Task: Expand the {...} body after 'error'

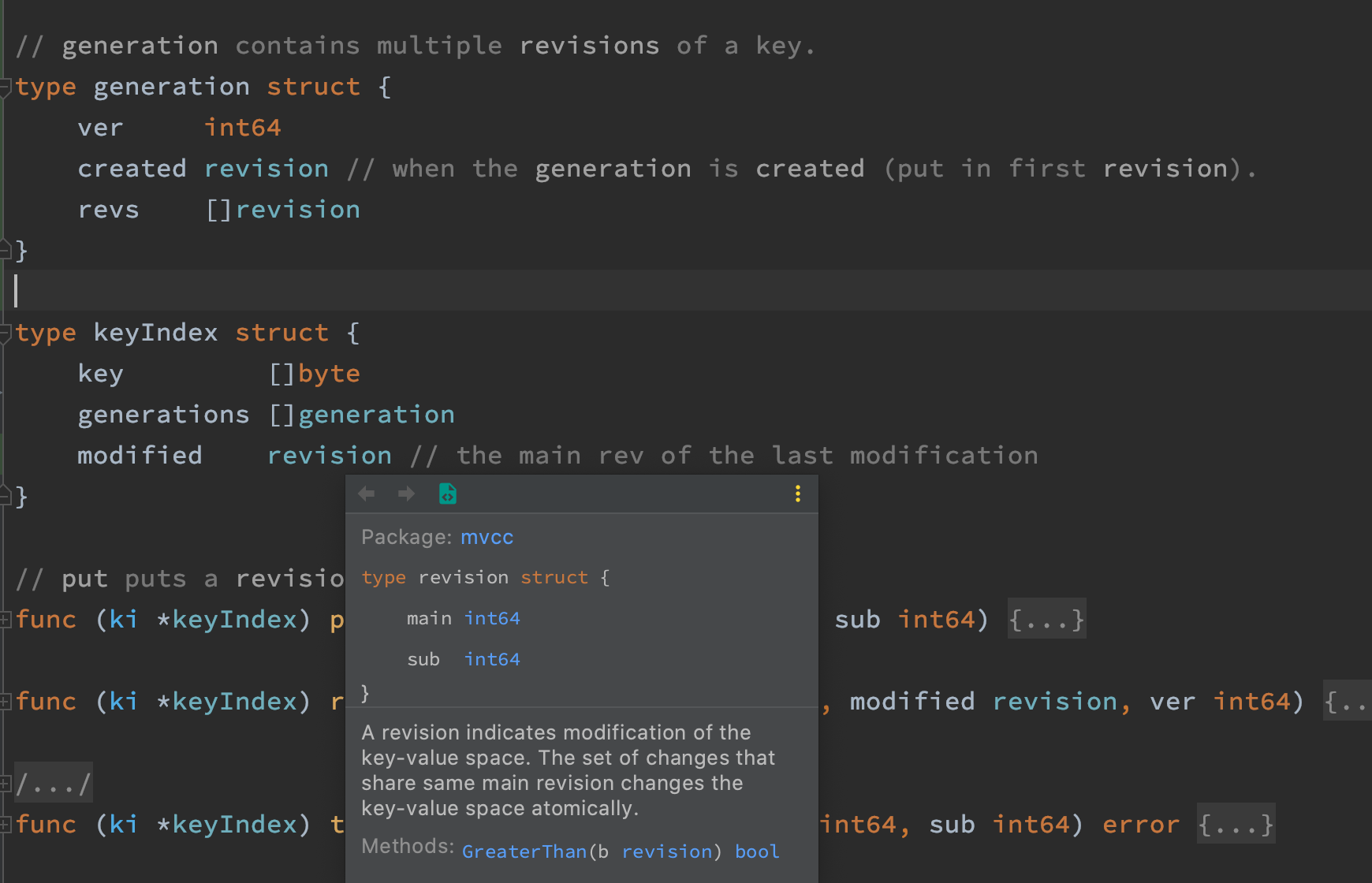Action: tap(1236, 825)
